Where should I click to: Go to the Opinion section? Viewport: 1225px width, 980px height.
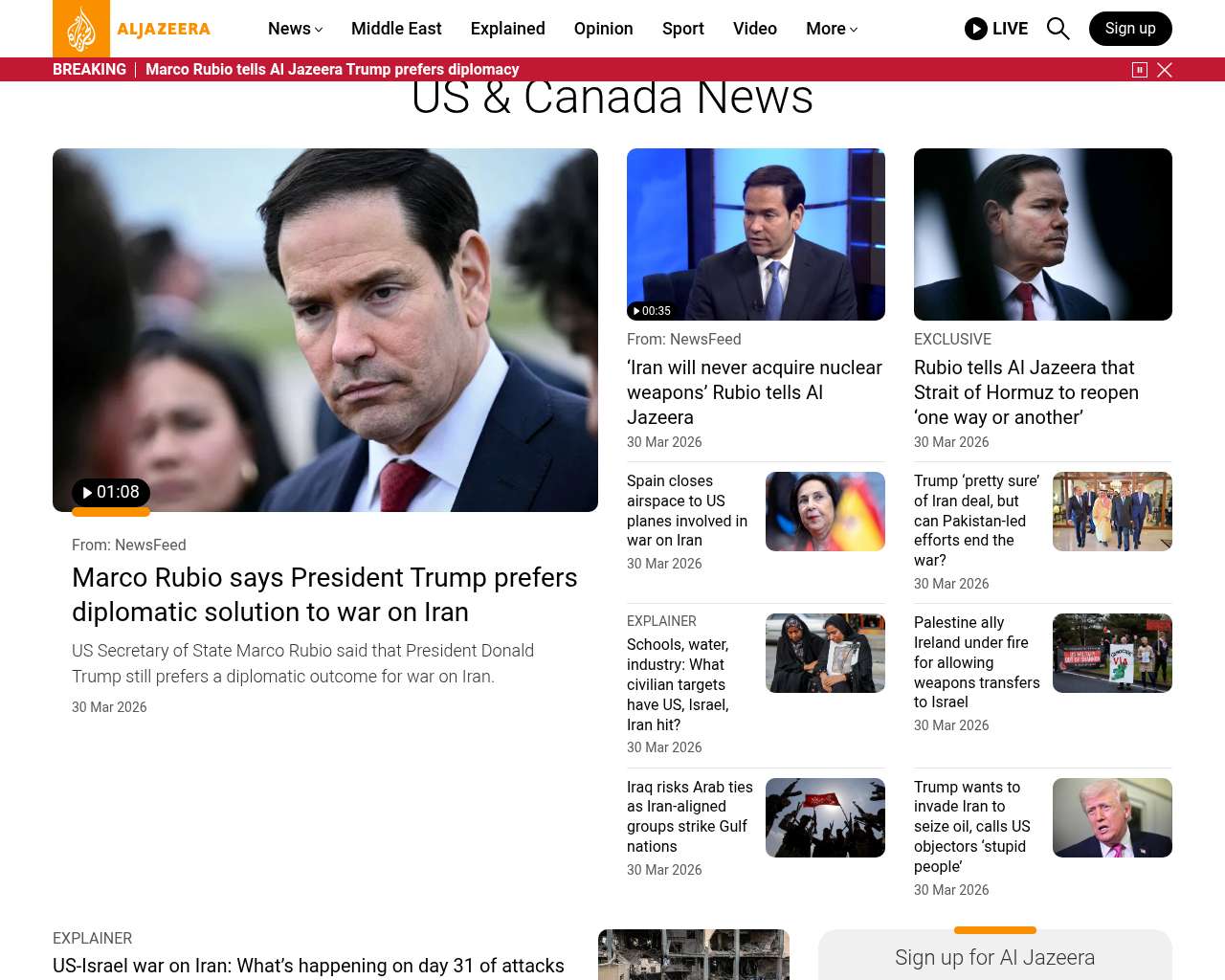[x=603, y=29]
